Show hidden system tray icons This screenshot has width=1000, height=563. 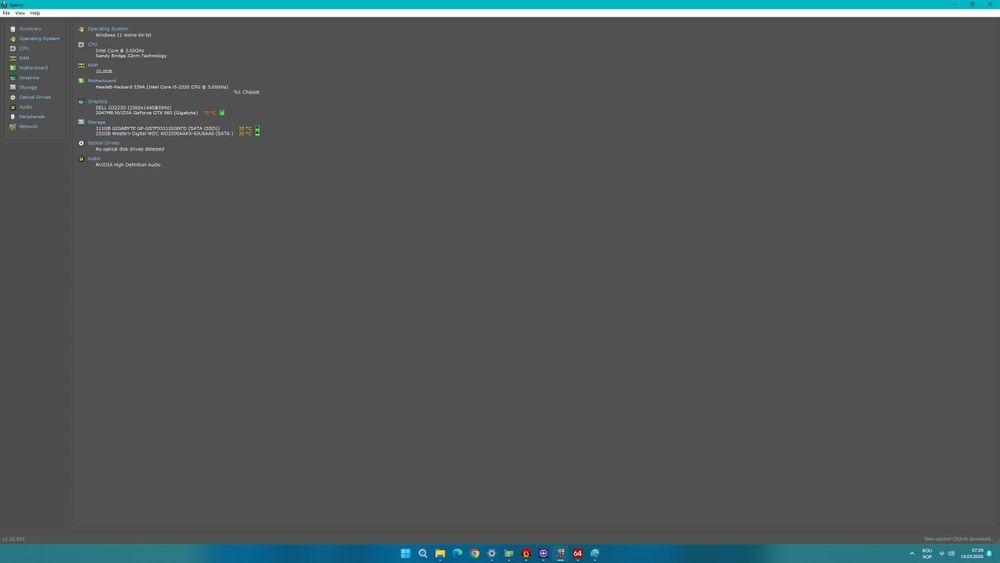point(912,553)
